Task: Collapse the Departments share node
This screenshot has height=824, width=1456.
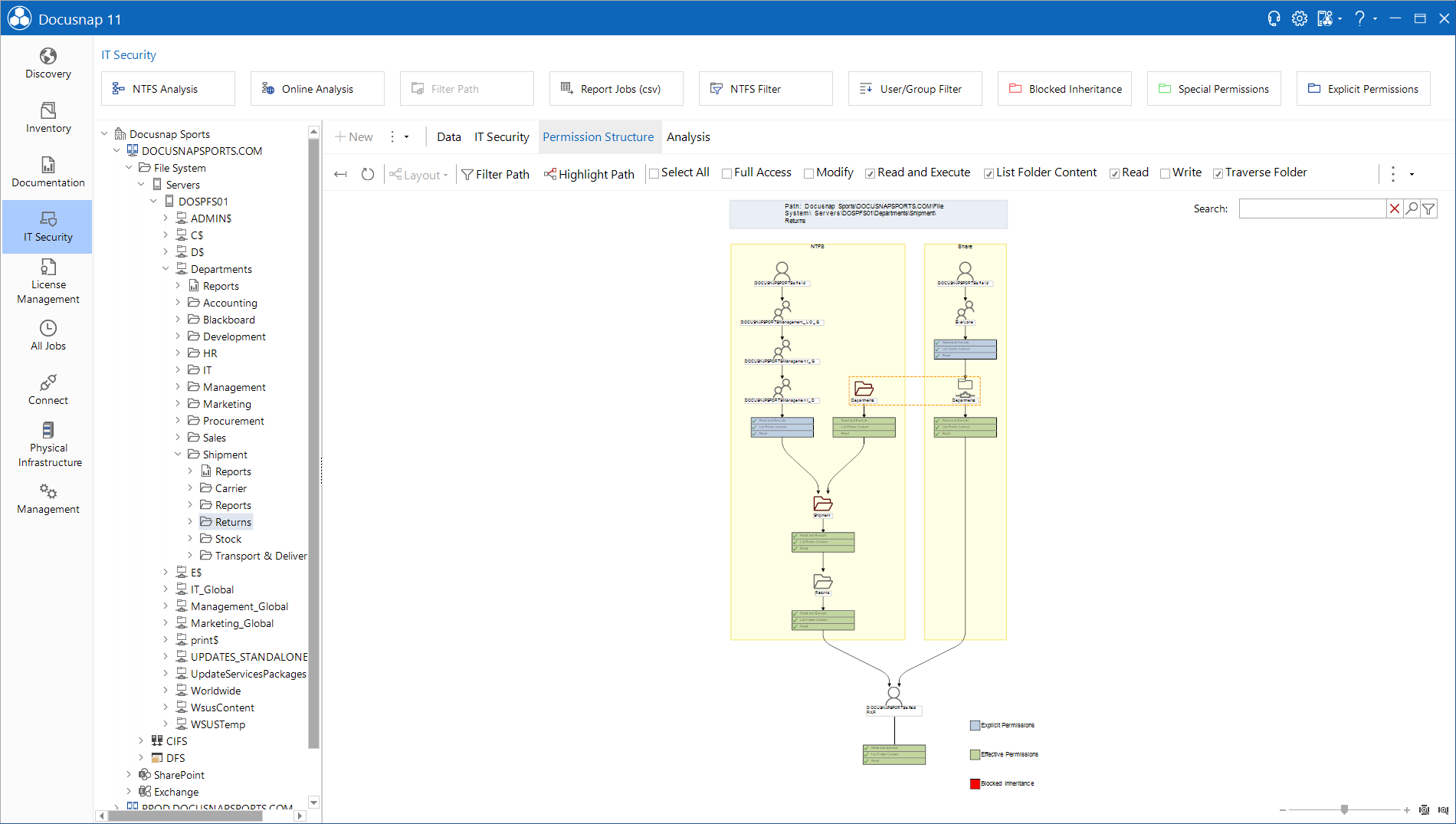Action: click(166, 269)
